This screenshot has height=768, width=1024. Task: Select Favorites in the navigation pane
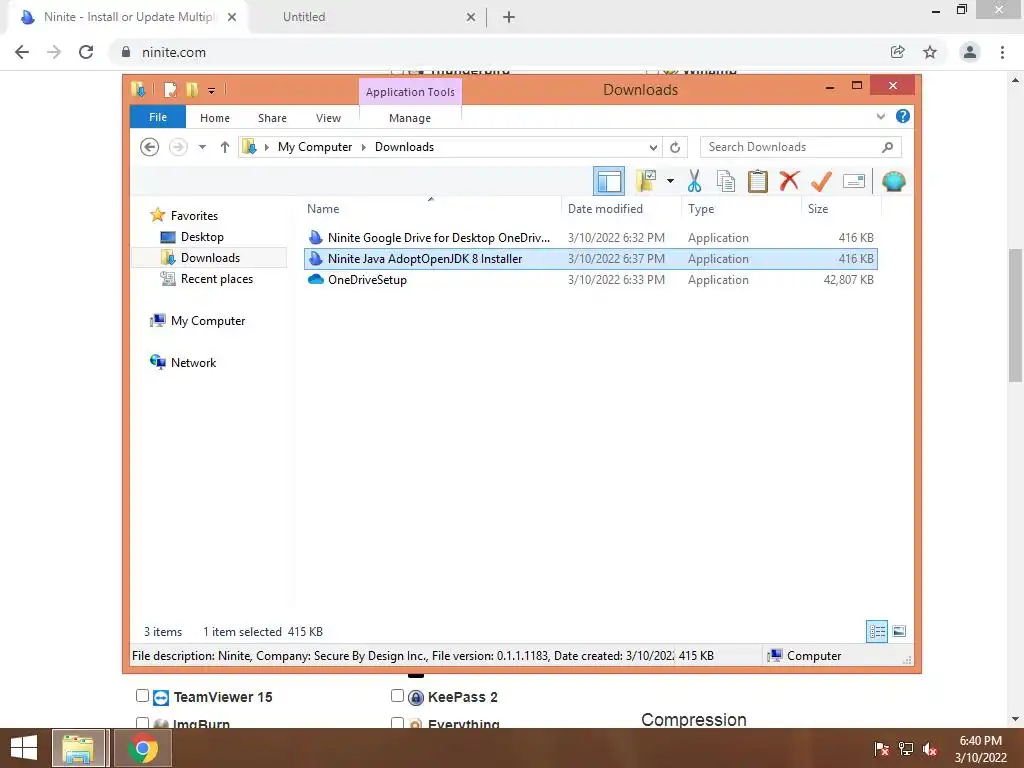pos(194,216)
